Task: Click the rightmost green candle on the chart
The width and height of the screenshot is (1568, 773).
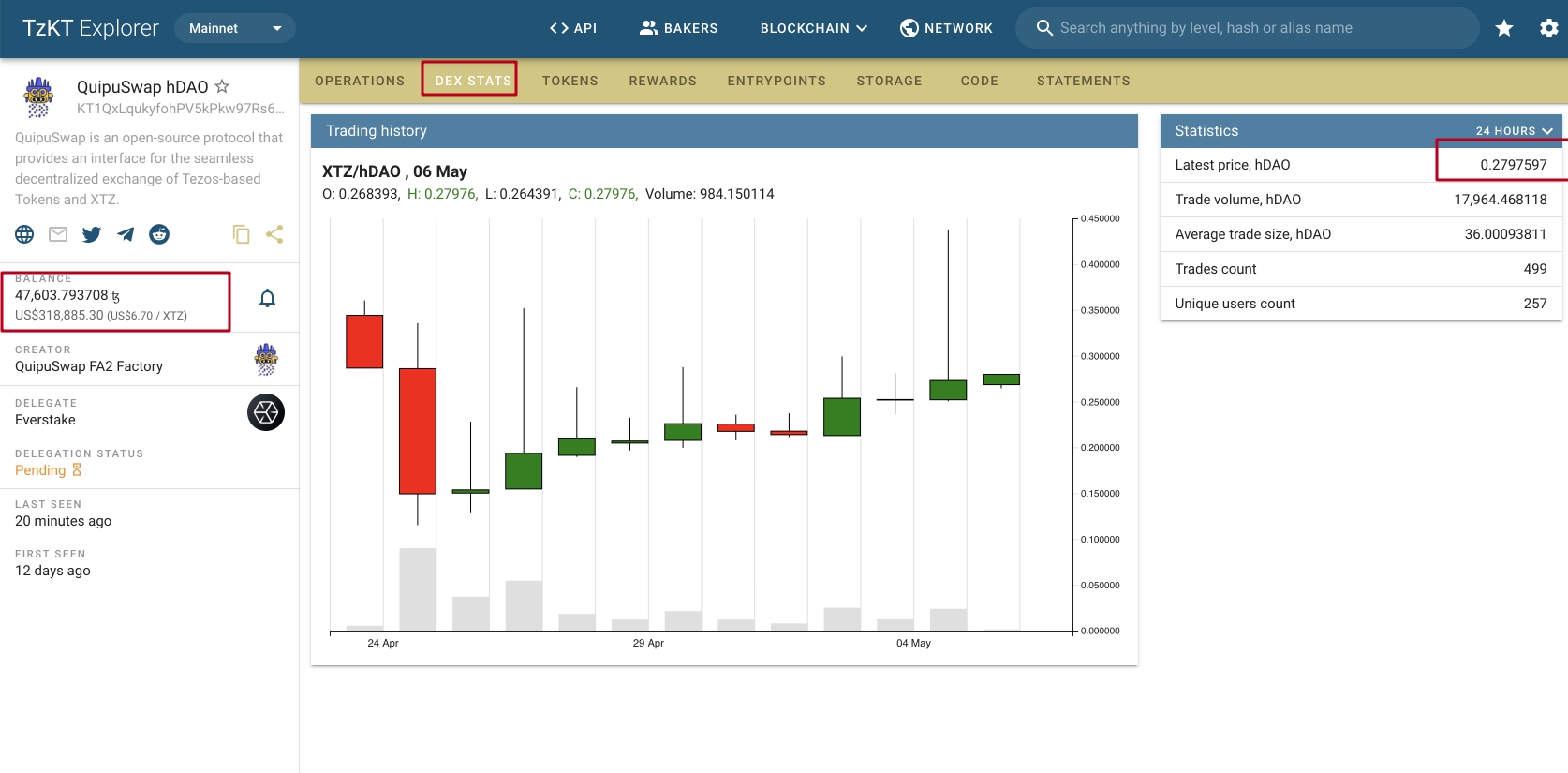Action: click(1001, 379)
